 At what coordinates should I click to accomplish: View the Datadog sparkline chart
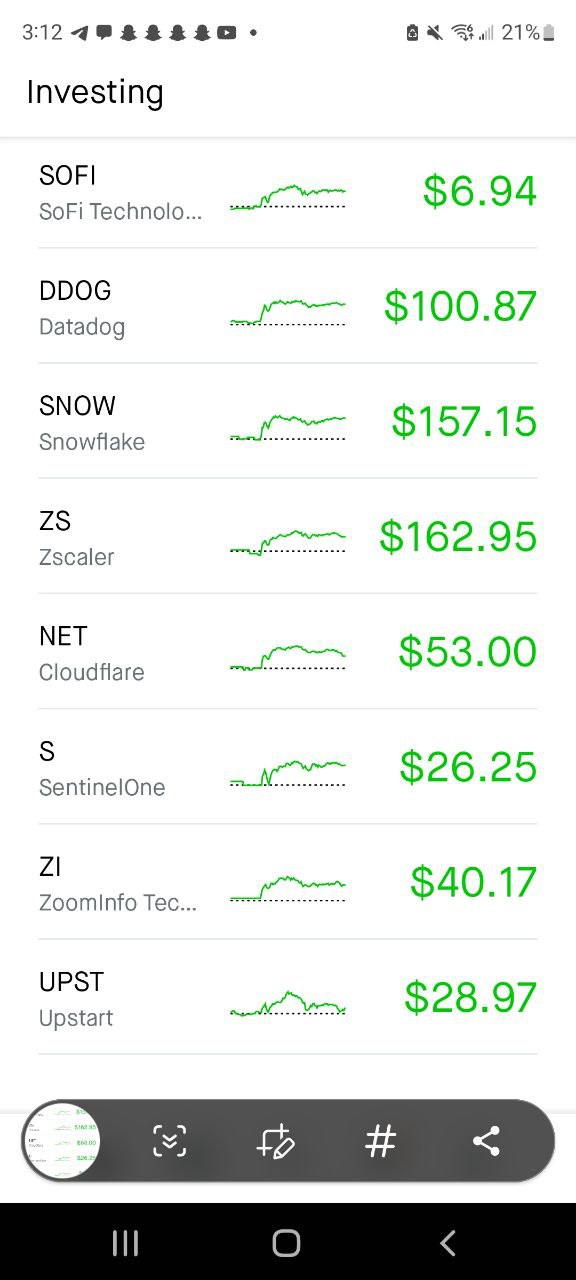[x=288, y=310]
